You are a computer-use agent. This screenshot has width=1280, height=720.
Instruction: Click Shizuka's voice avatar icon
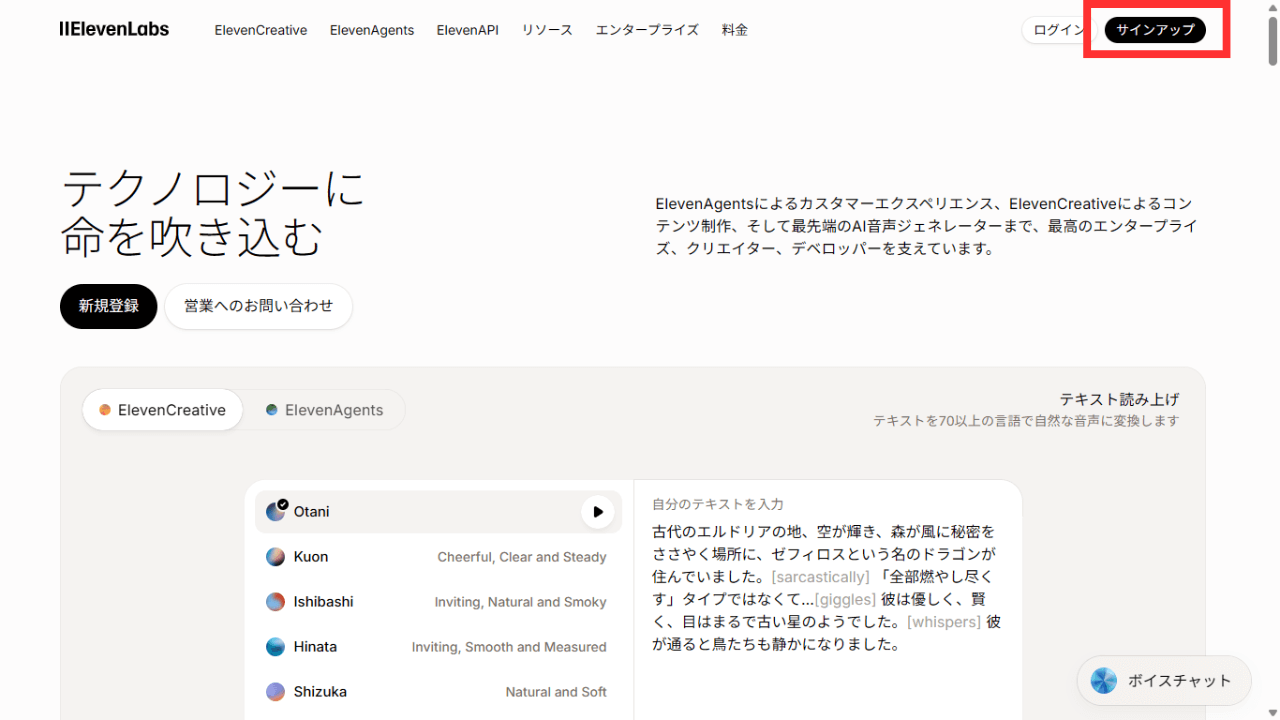[x=276, y=692]
